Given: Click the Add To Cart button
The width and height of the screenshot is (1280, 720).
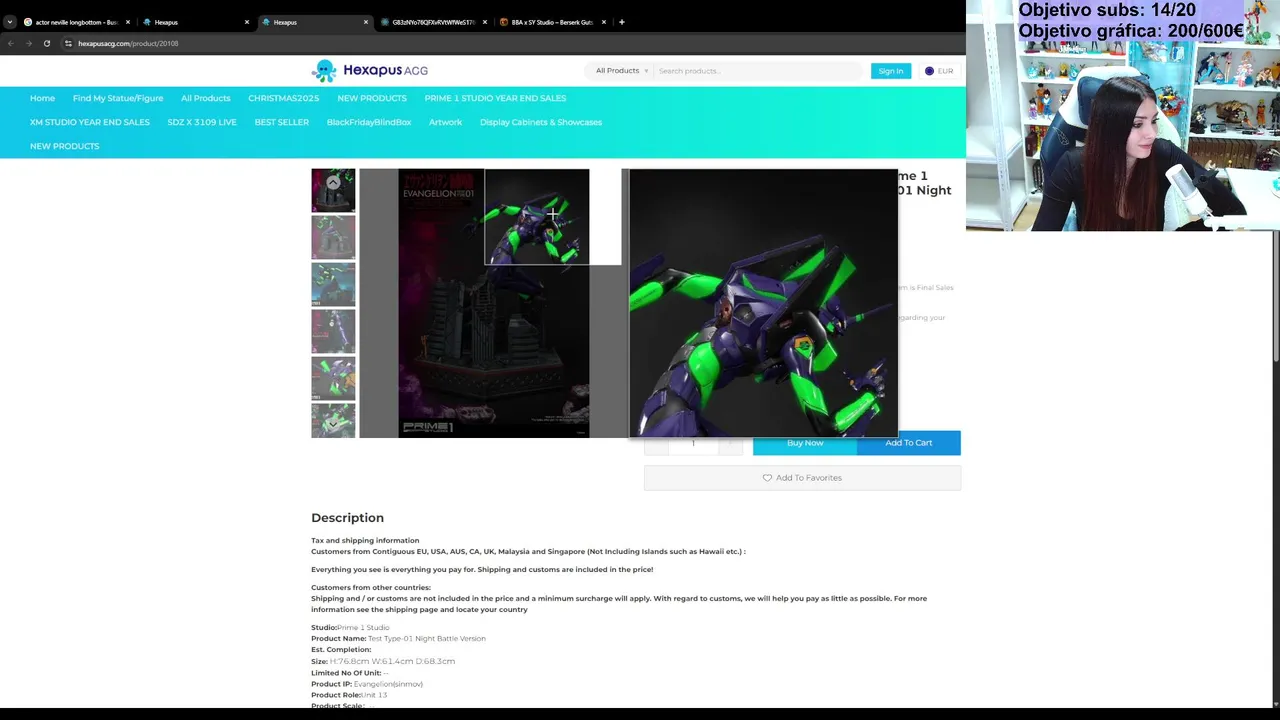Looking at the screenshot, I should tap(908, 443).
